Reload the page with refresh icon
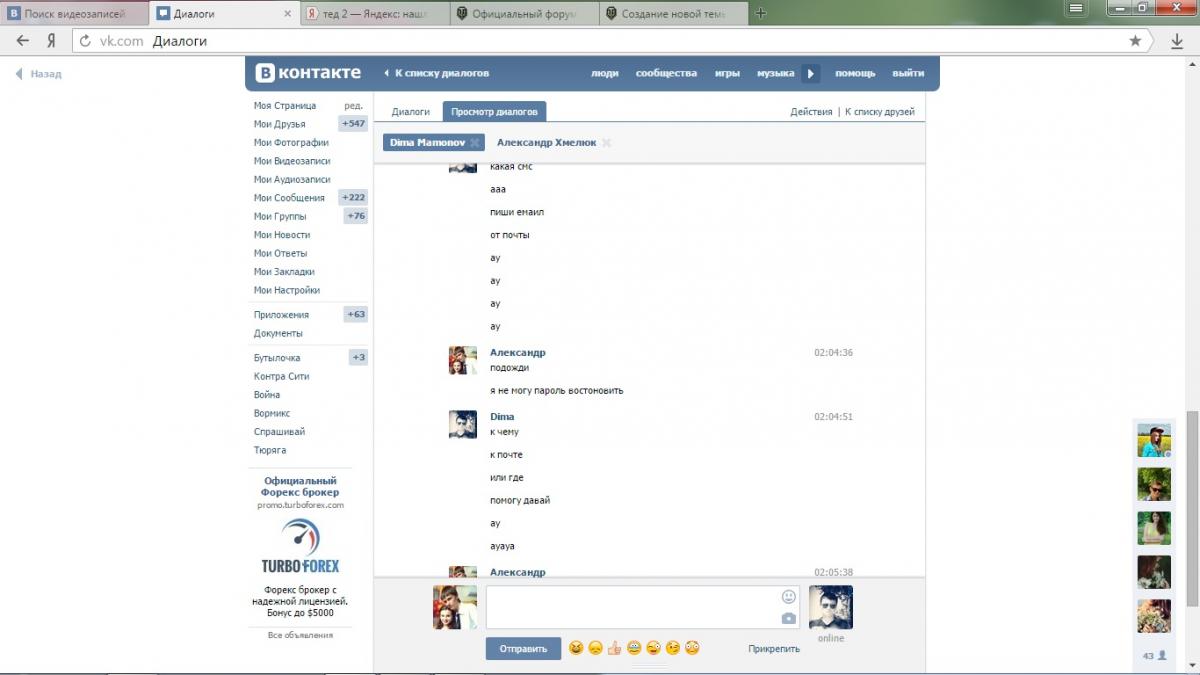1200x675 pixels. [85, 41]
